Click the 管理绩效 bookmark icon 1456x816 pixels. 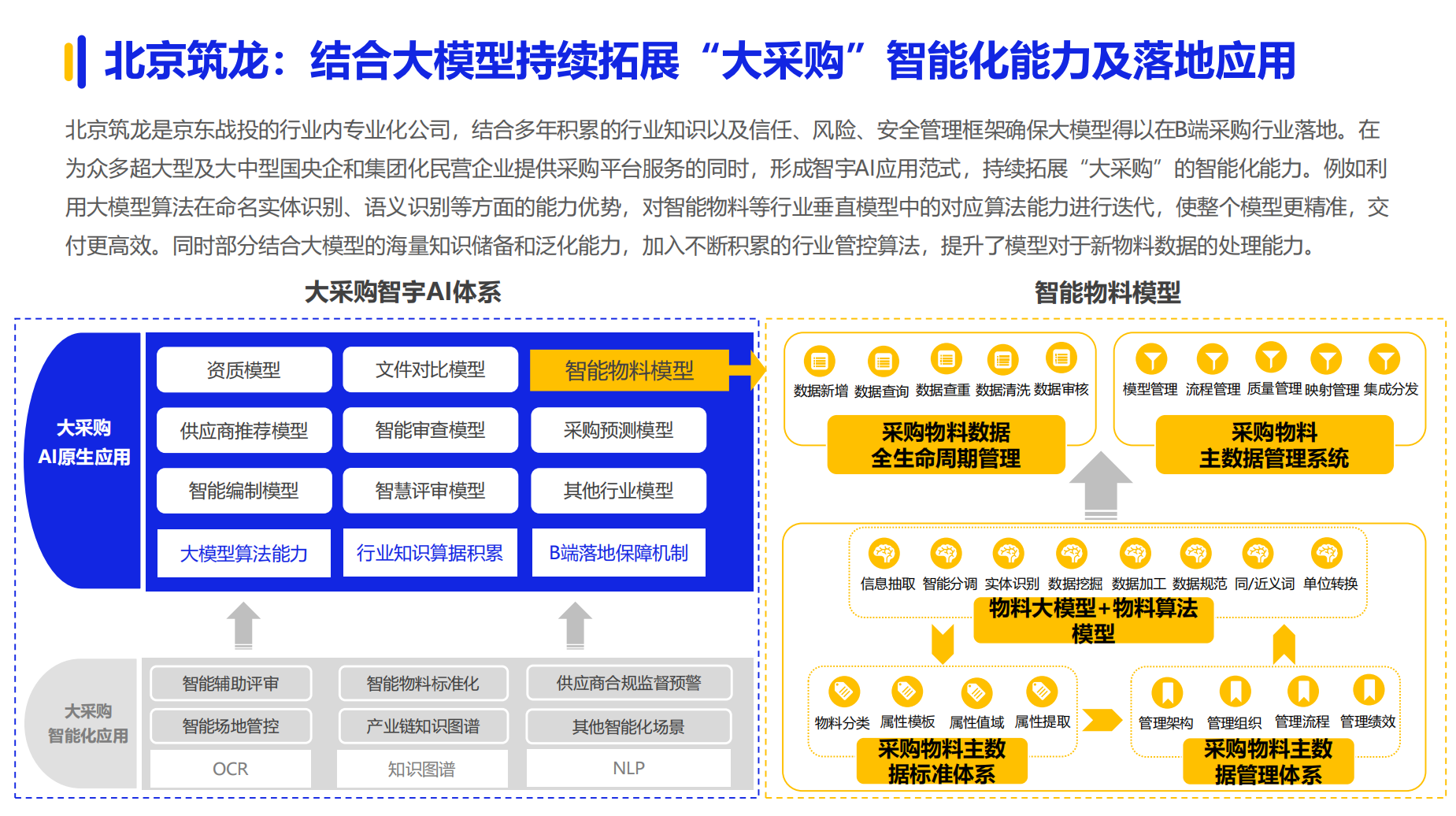(x=1369, y=690)
